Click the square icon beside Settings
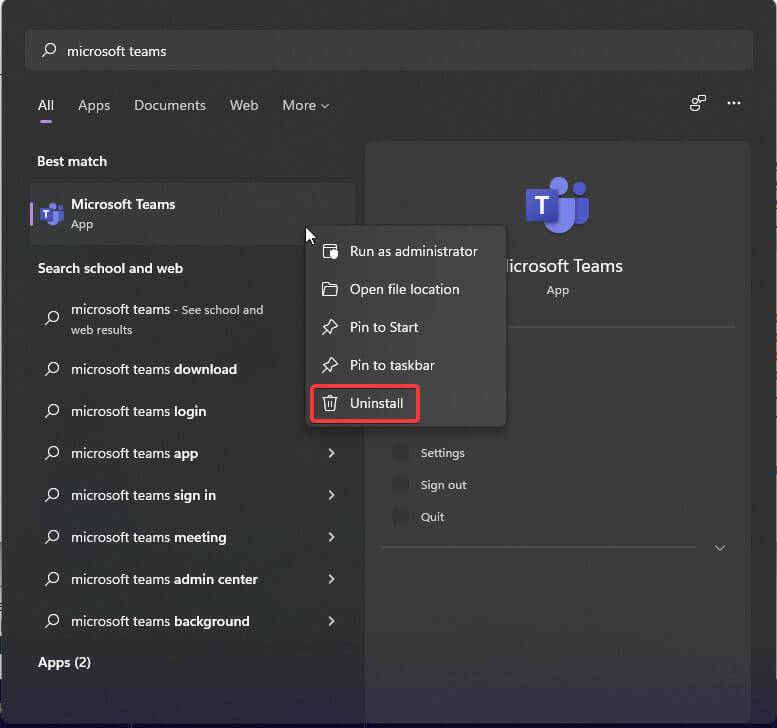The width and height of the screenshot is (777, 728). tap(401, 453)
